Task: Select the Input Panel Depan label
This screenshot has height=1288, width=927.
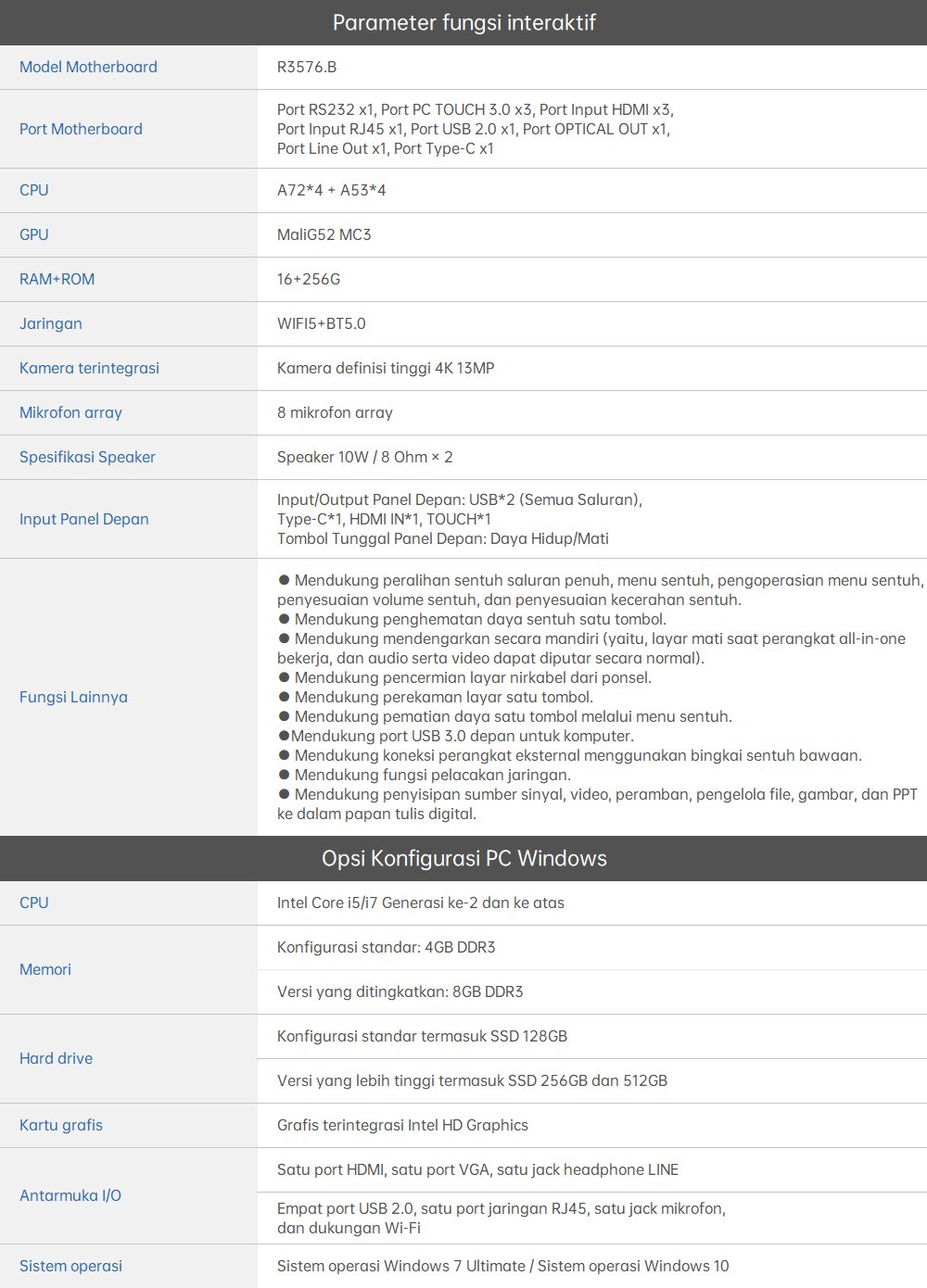Action: (83, 519)
